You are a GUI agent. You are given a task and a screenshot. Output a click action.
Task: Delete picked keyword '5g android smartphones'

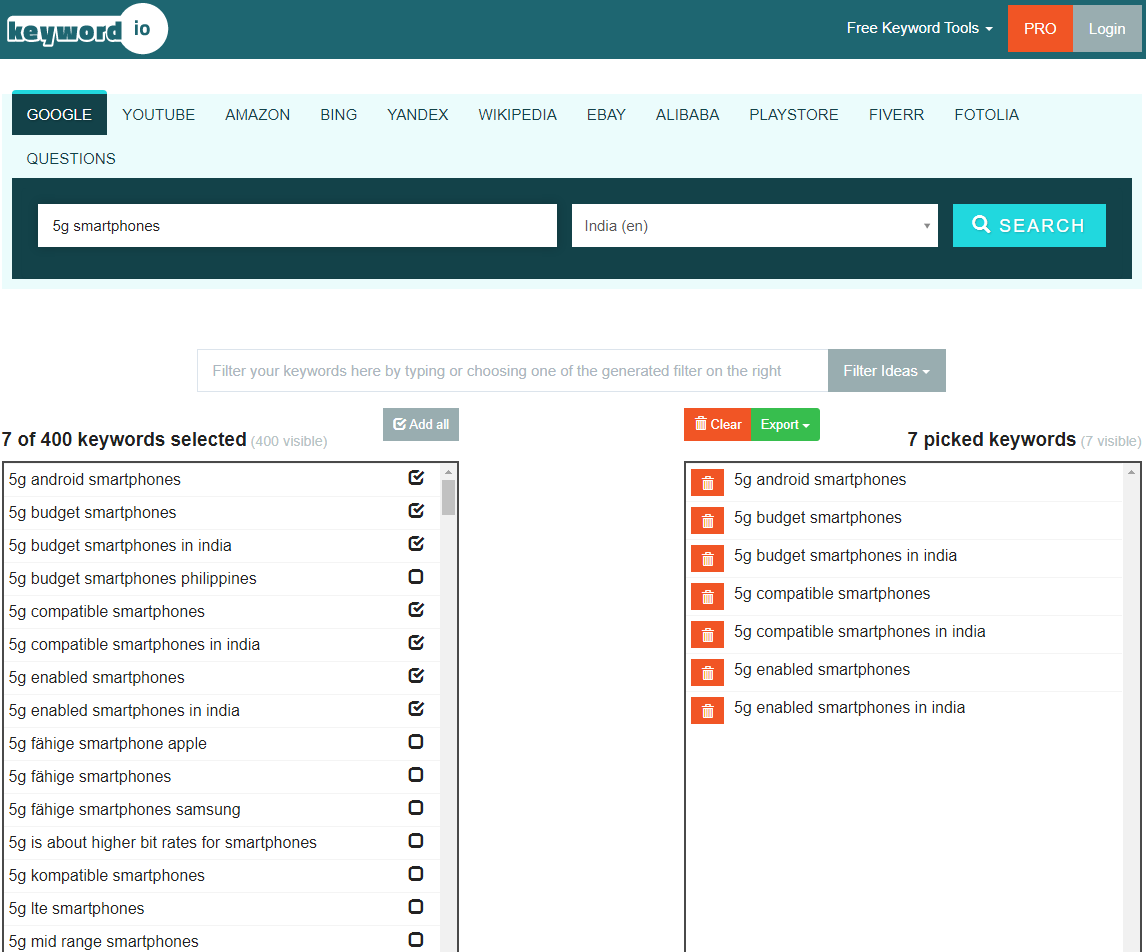[707, 482]
